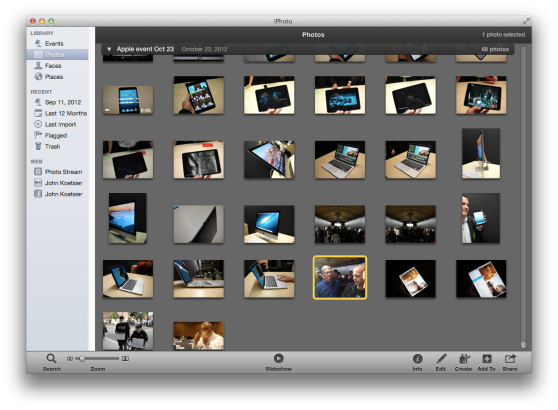Click the Edit pencil icon
The image size is (558, 410).
[x=441, y=358]
